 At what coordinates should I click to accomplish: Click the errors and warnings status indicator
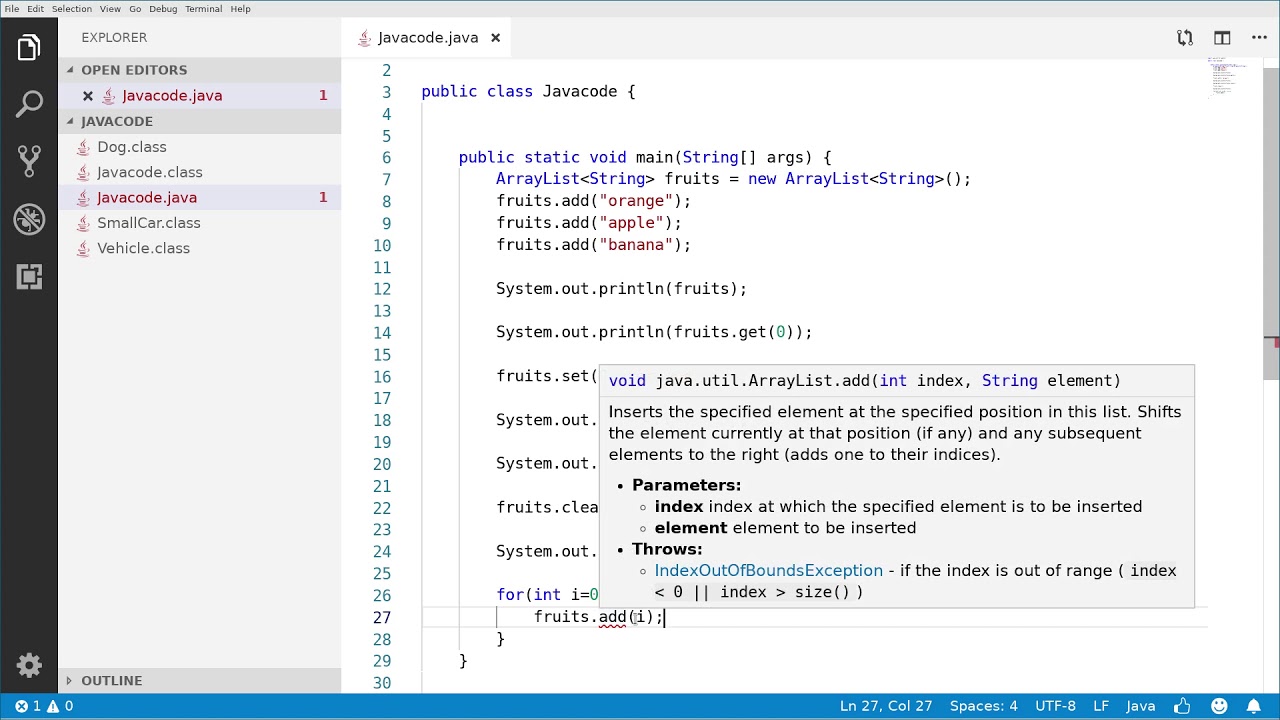coord(44,706)
